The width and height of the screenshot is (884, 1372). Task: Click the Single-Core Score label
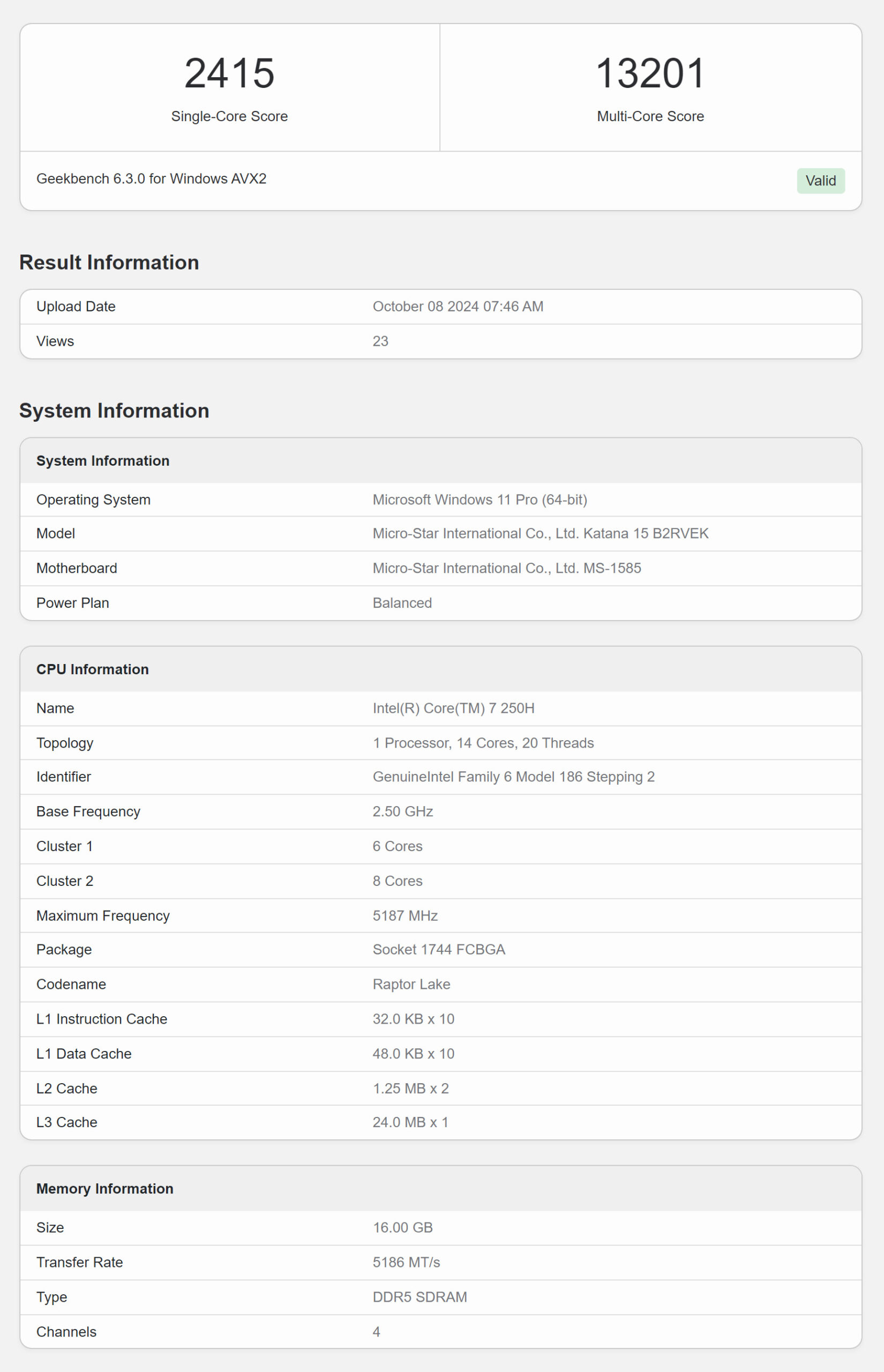(x=229, y=116)
